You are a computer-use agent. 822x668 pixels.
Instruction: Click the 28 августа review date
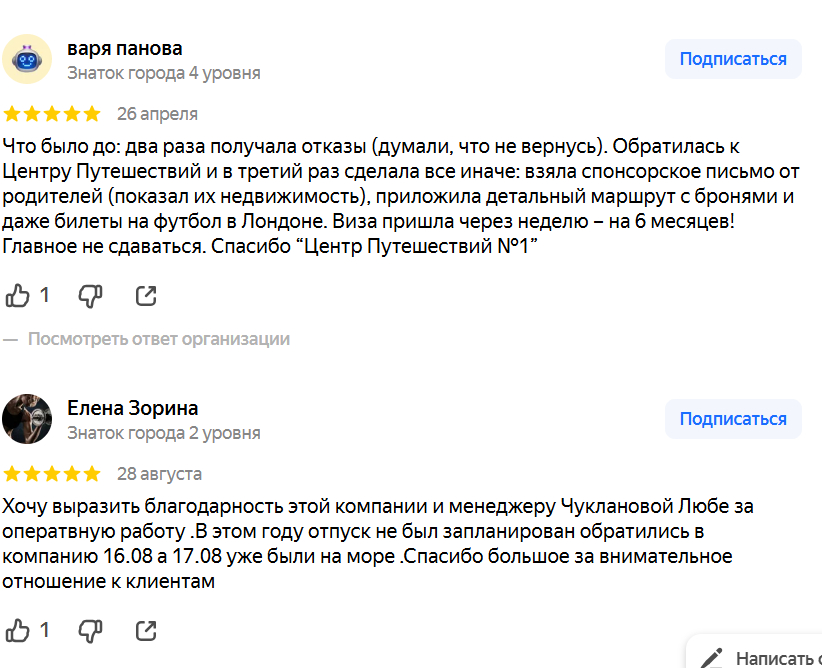pos(159,474)
